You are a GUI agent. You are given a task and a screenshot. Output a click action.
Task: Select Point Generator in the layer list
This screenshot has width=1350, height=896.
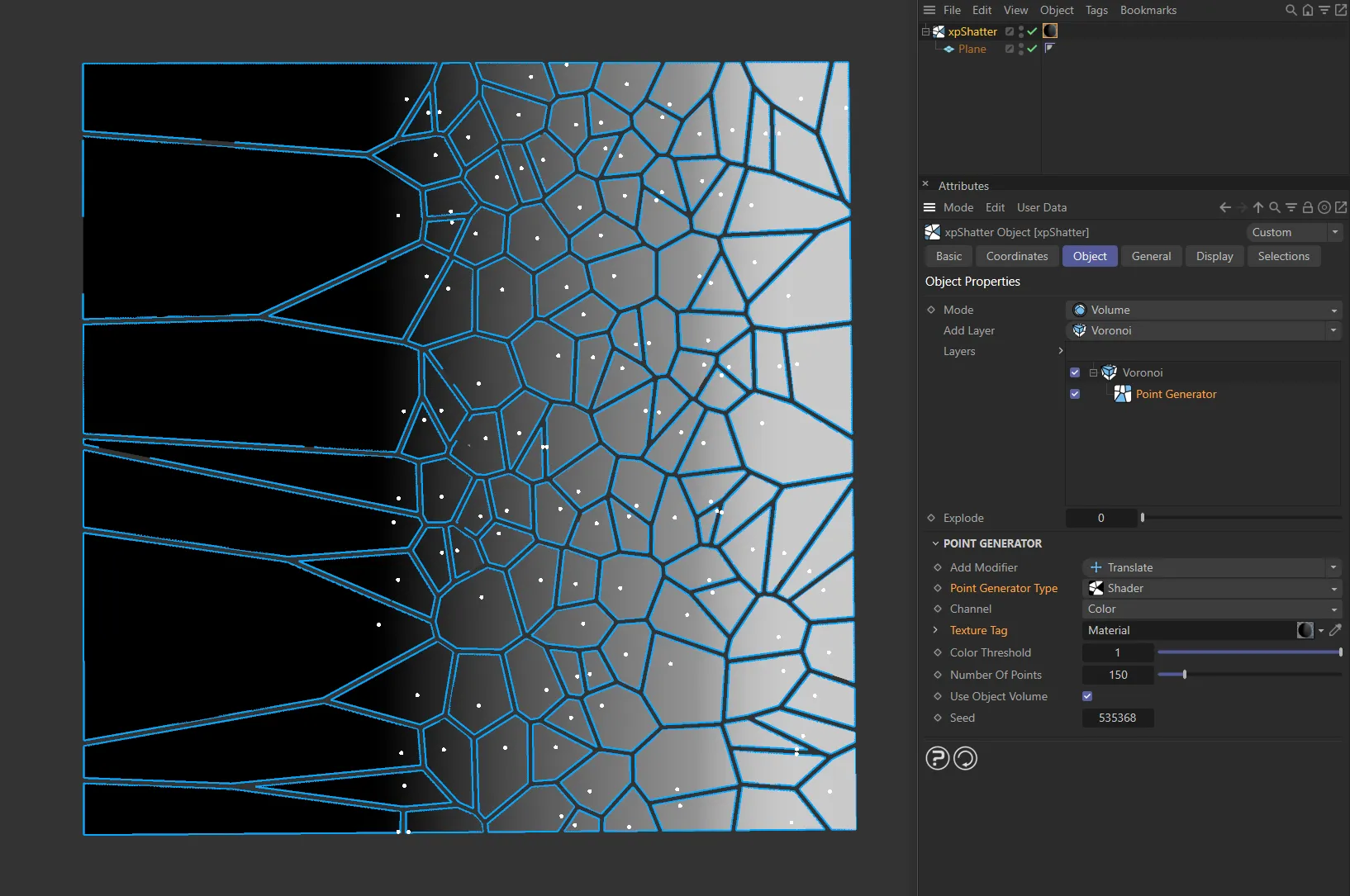[x=1174, y=394]
